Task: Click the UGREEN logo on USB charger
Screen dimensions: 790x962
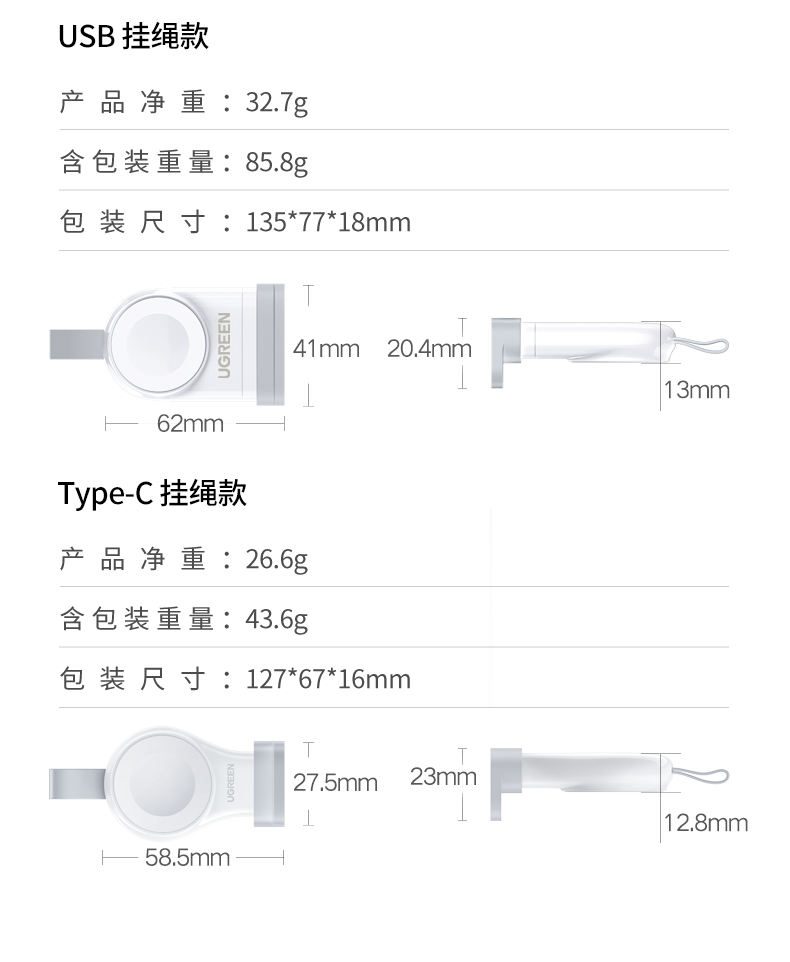Action: tap(224, 346)
